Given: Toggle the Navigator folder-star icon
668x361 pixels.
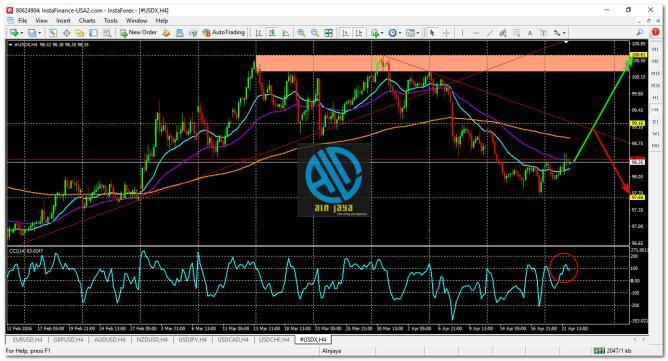Looking at the screenshot, I should 80,33.
